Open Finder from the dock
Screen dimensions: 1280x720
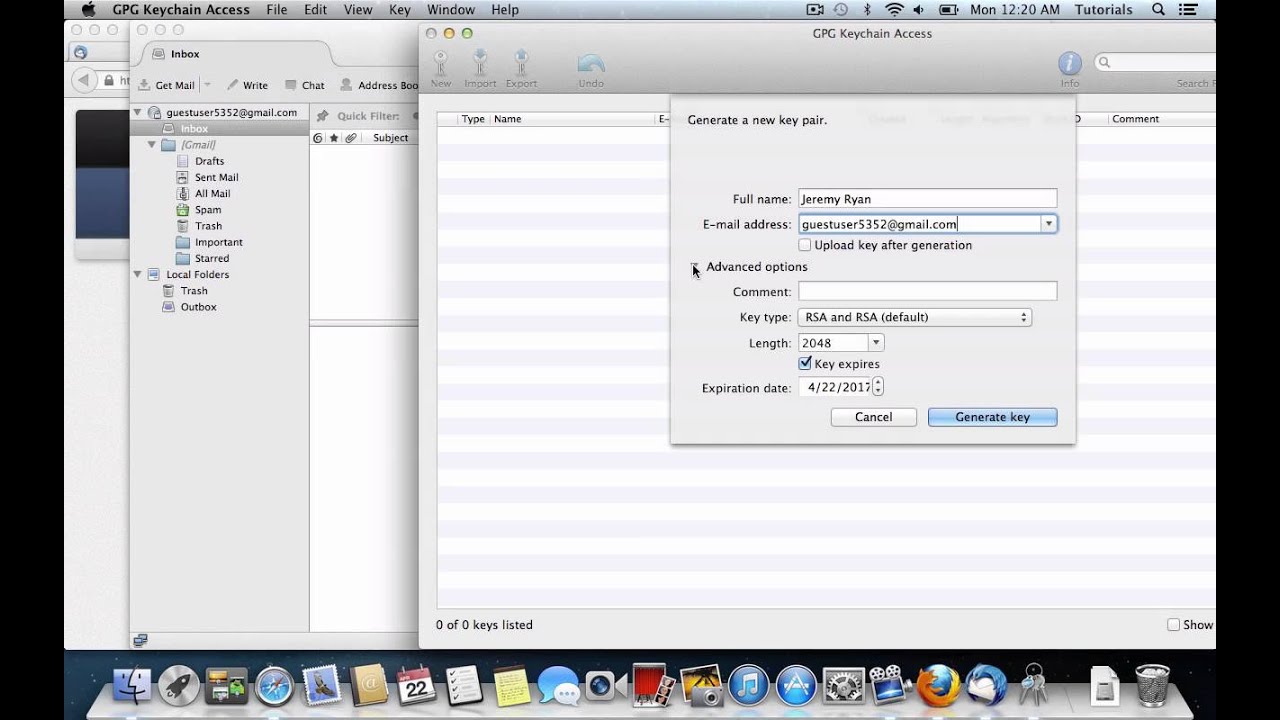pyautogui.click(x=133, y=686)
